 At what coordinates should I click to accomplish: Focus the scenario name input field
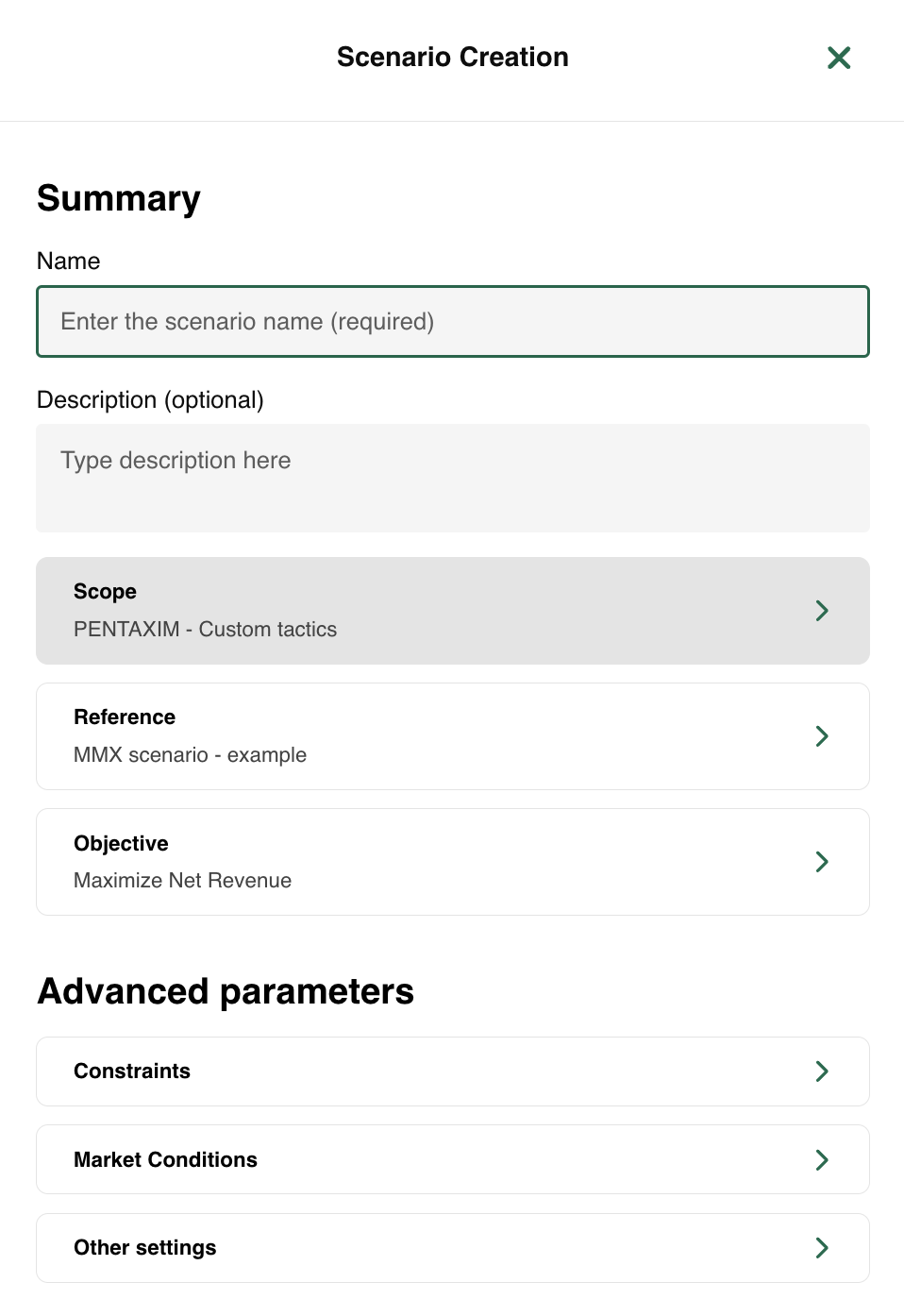coord(453,322)
